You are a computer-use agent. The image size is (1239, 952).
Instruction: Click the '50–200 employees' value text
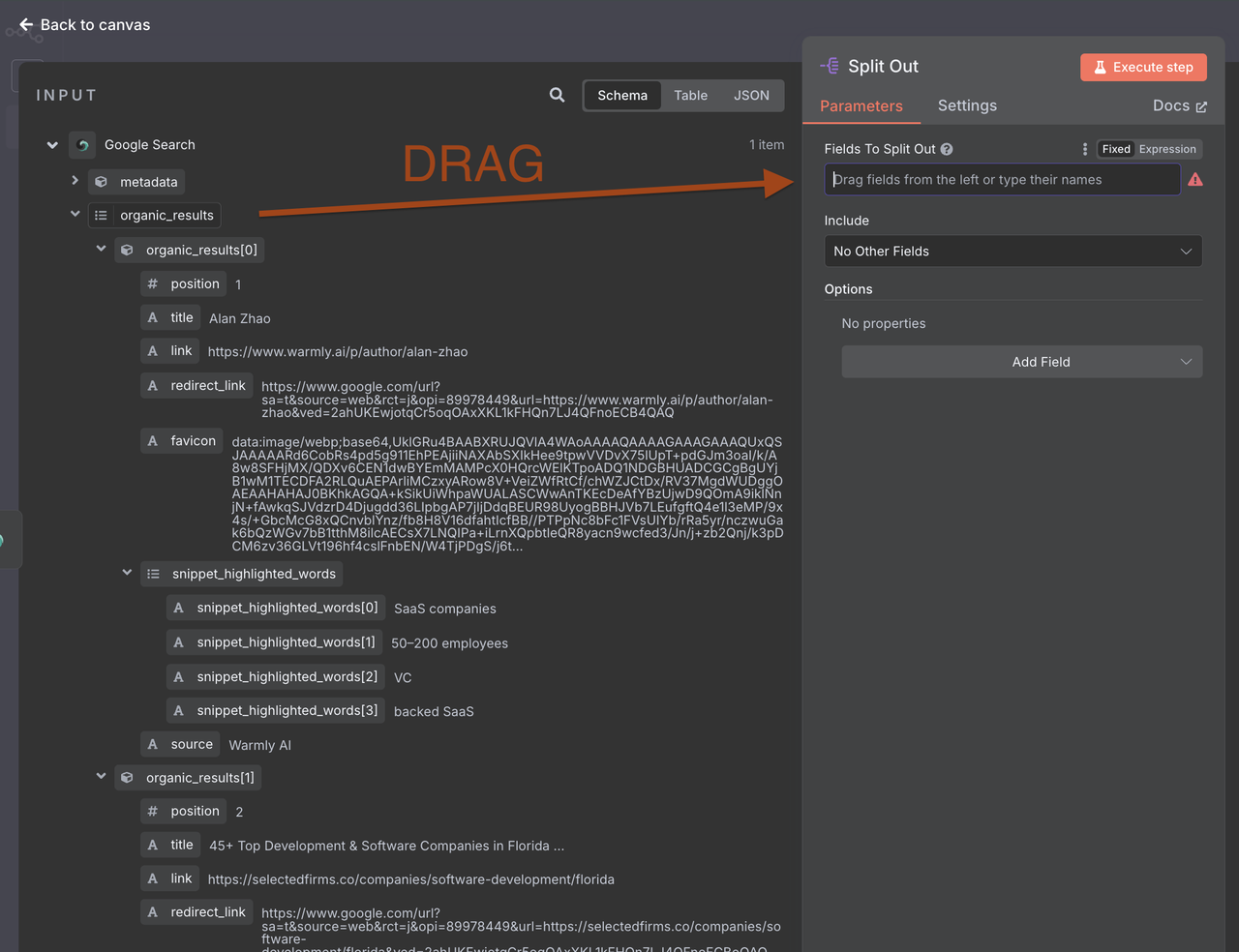coord(449,643)
